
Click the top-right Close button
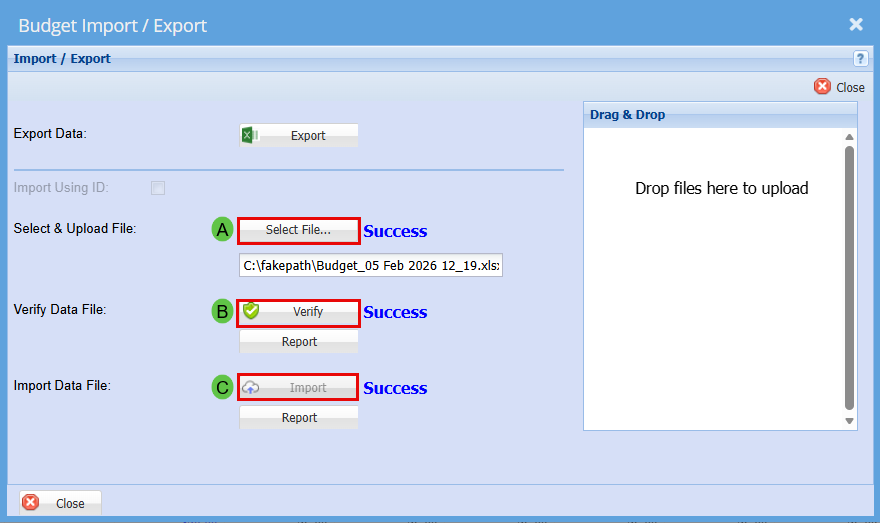(x=840, y=87)
